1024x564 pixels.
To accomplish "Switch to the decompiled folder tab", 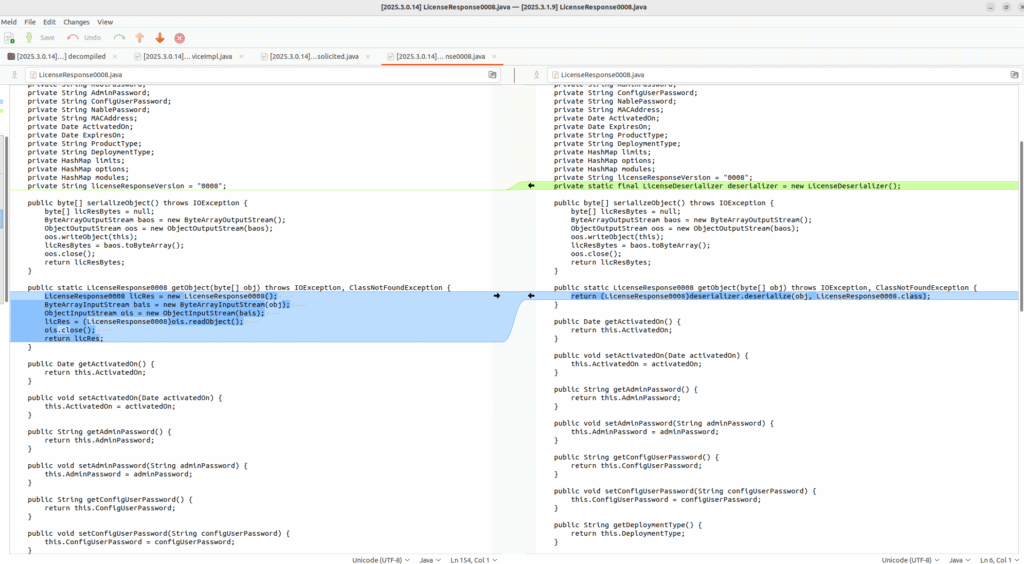I will click(x=60, y=56).
